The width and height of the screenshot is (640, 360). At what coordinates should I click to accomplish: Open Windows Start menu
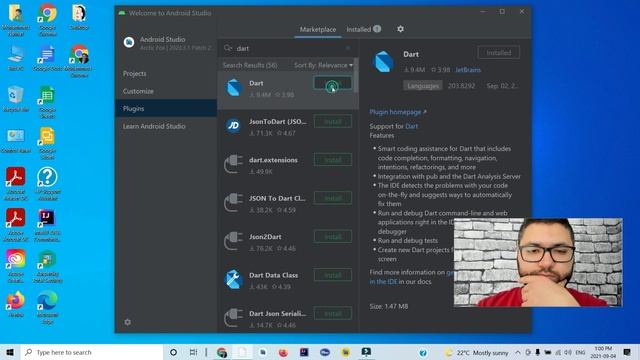10,352
